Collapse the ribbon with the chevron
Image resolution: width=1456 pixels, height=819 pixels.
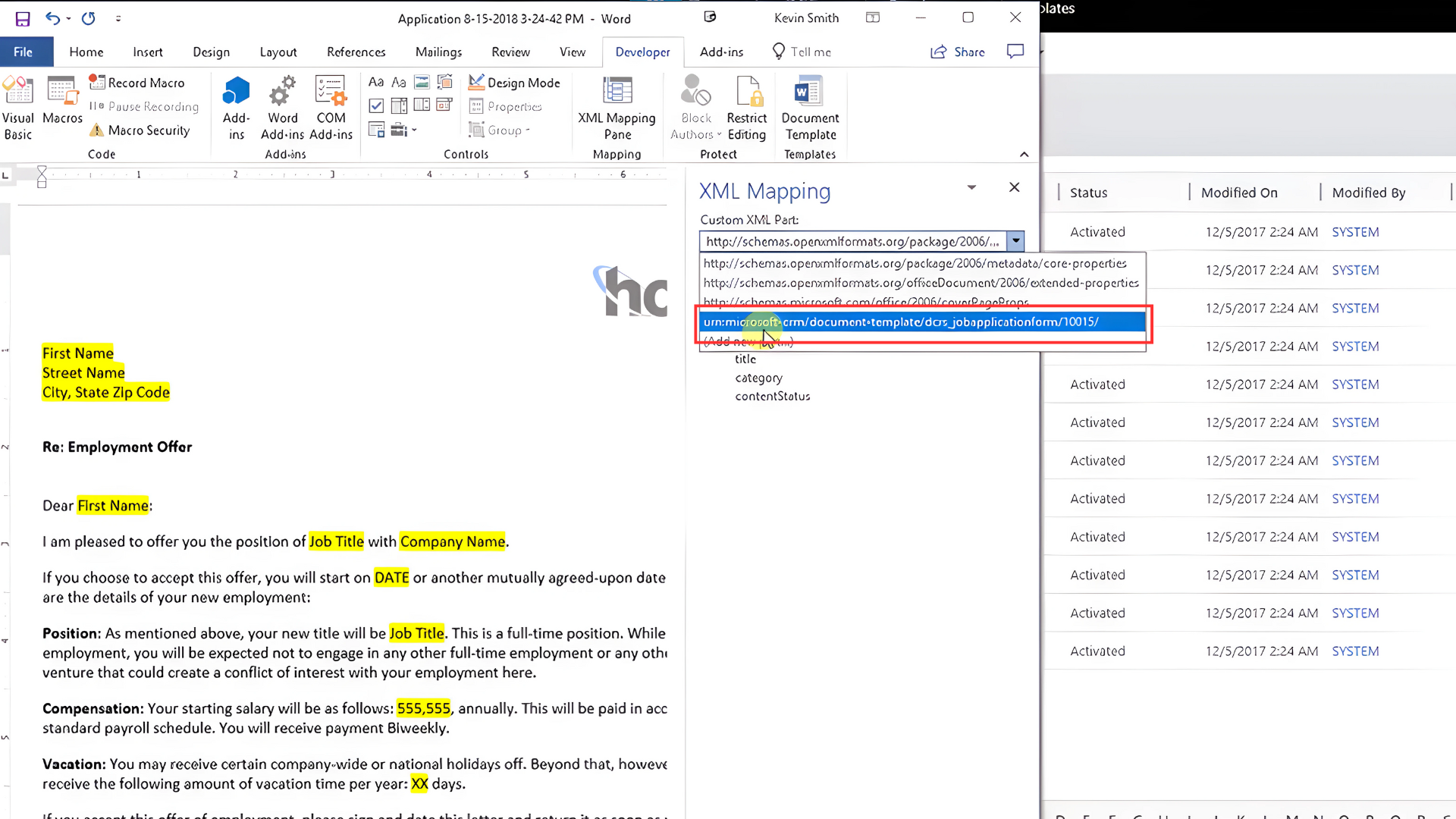[1024, 155]
